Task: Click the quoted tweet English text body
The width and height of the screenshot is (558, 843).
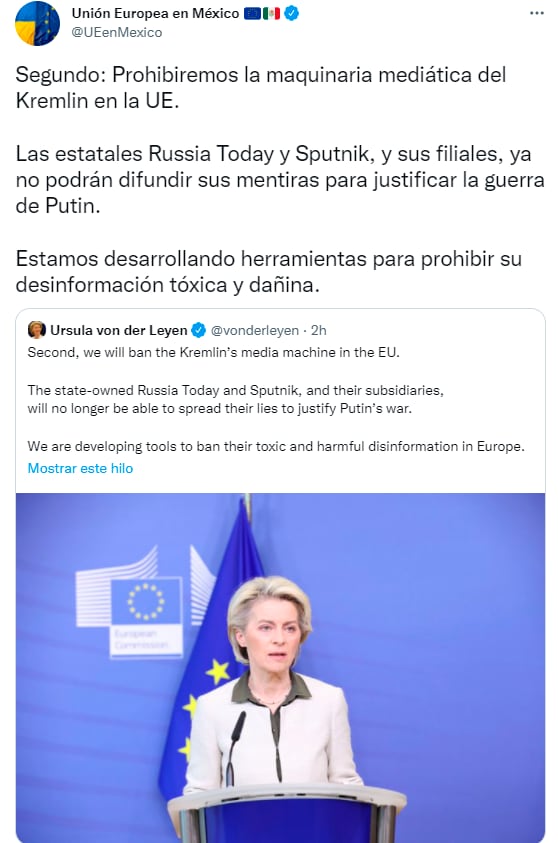Action: coord(276,399)
